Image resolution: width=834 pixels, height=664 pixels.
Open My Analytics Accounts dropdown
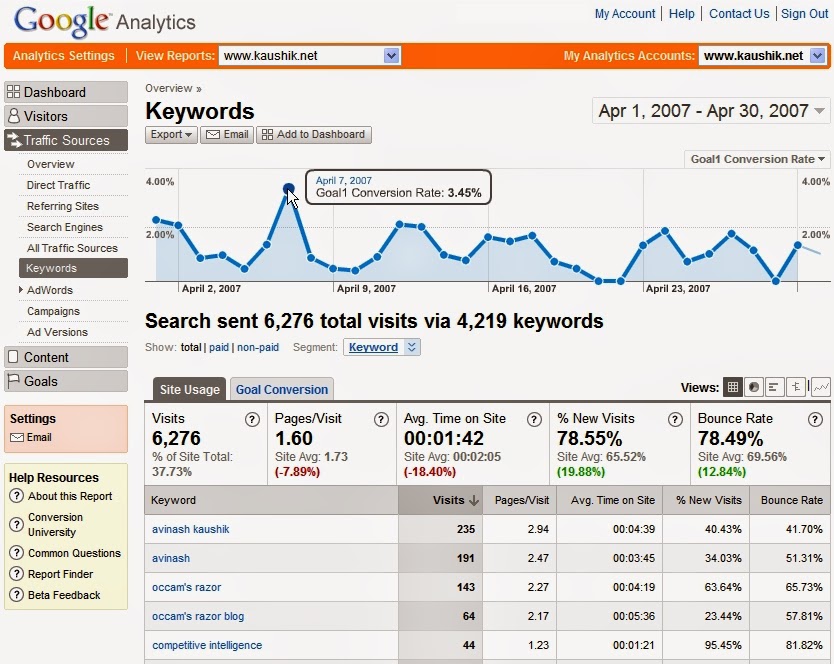818,55
